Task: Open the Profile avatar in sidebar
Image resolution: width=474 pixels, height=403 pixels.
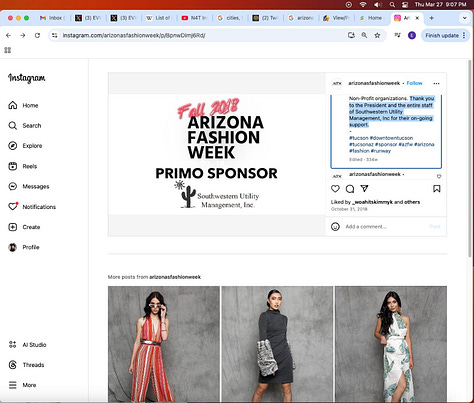Action: [13, 247]
